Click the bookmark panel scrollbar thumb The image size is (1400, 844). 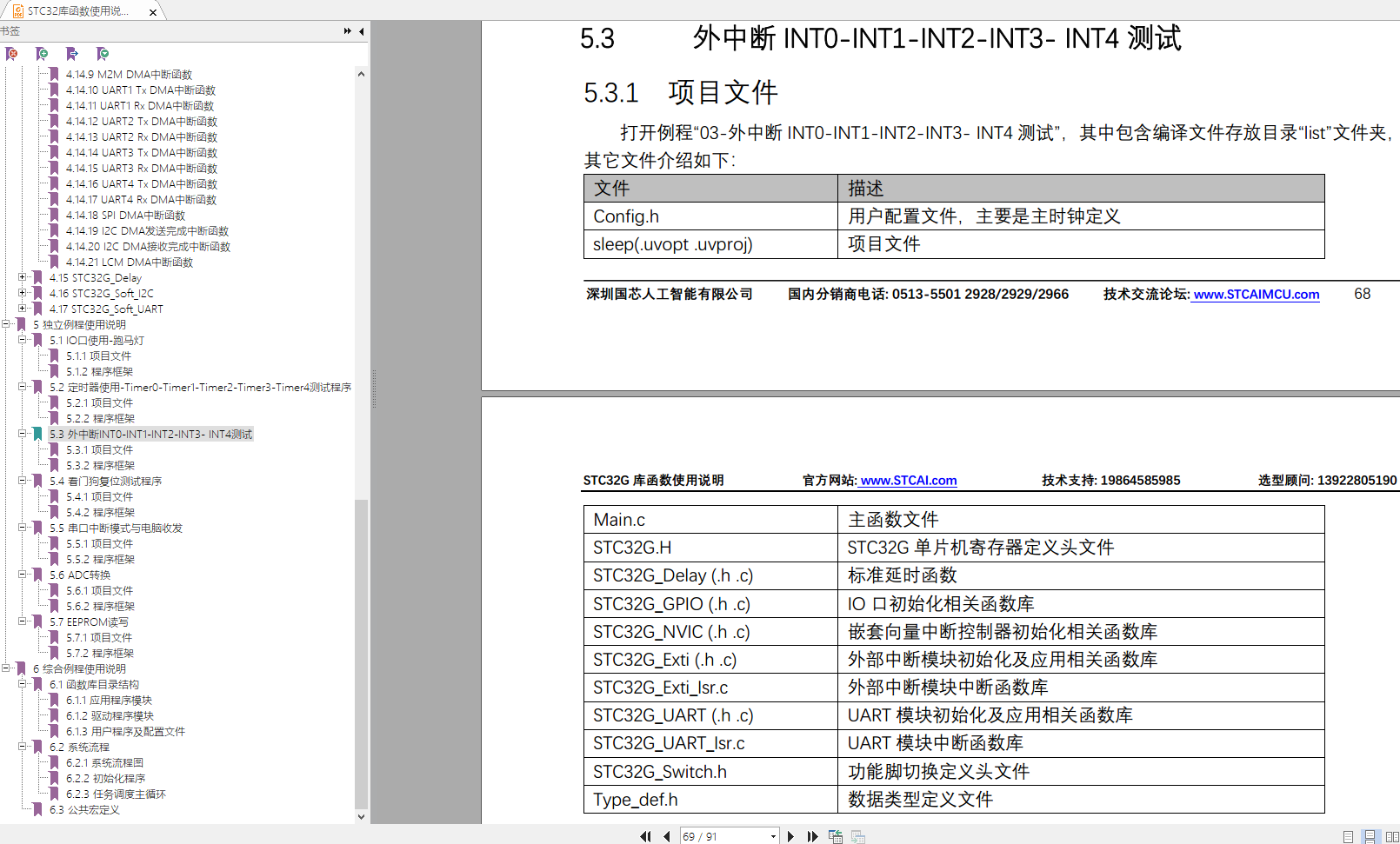(x=361, y=654)
